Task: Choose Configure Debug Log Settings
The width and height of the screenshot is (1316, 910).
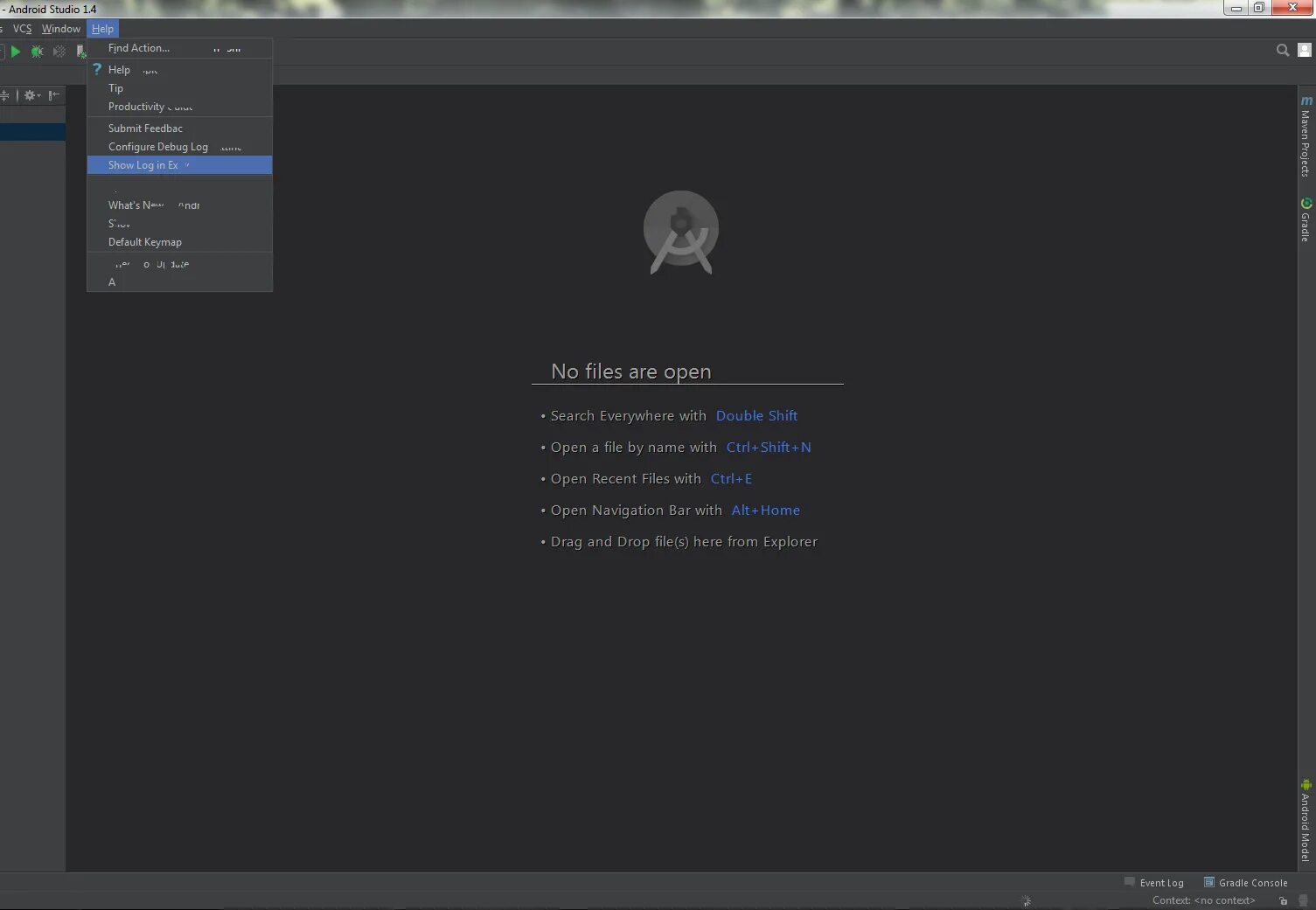Action: tap(179, 147)
